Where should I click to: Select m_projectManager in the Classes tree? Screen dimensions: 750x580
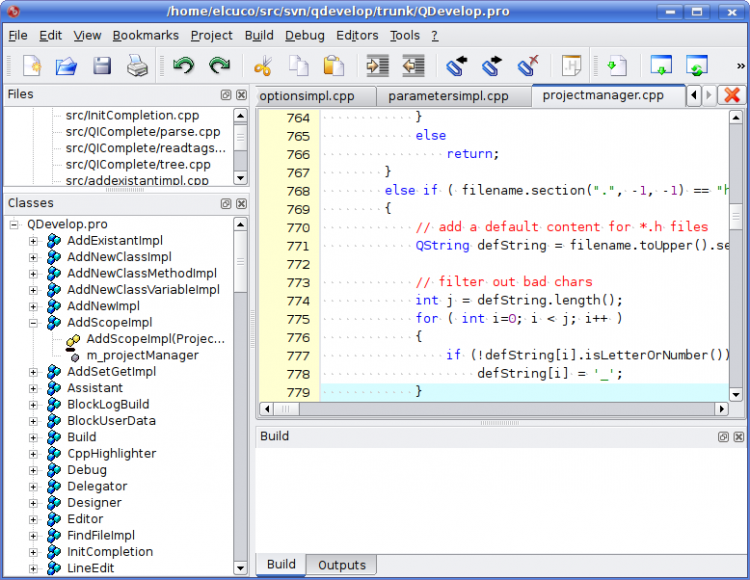pyautogui.click(x=142, y=355)
